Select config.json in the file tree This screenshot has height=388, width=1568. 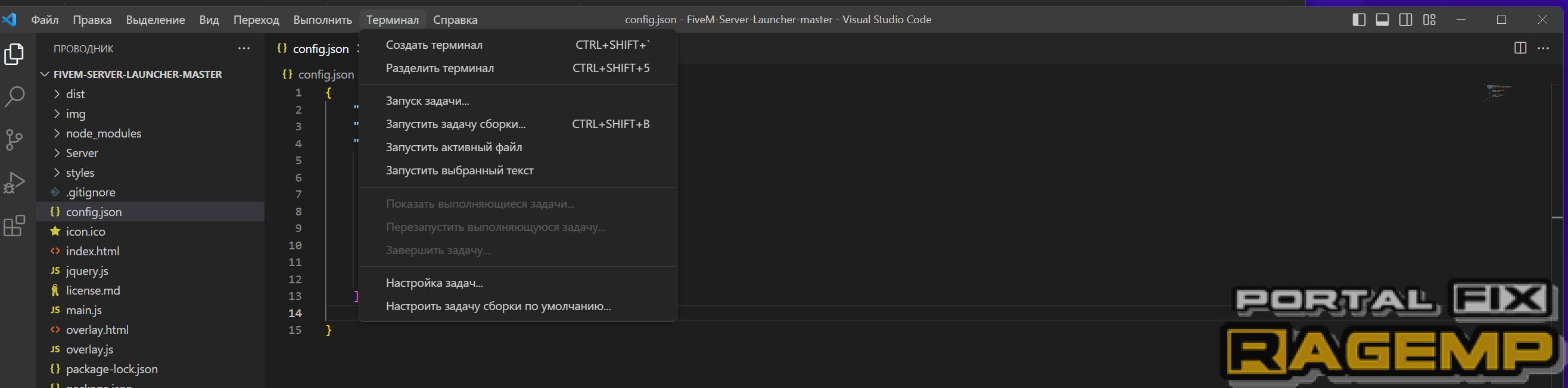151,212
